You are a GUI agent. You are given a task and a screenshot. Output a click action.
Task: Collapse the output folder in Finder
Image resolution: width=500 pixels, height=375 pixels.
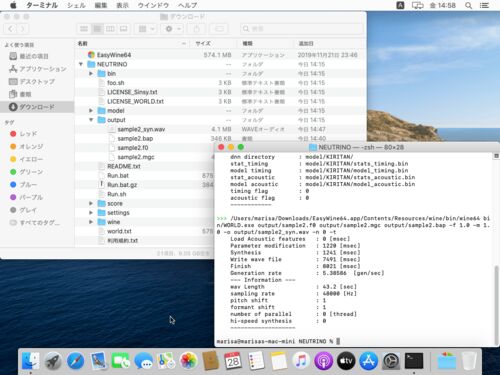click(91, 120)
